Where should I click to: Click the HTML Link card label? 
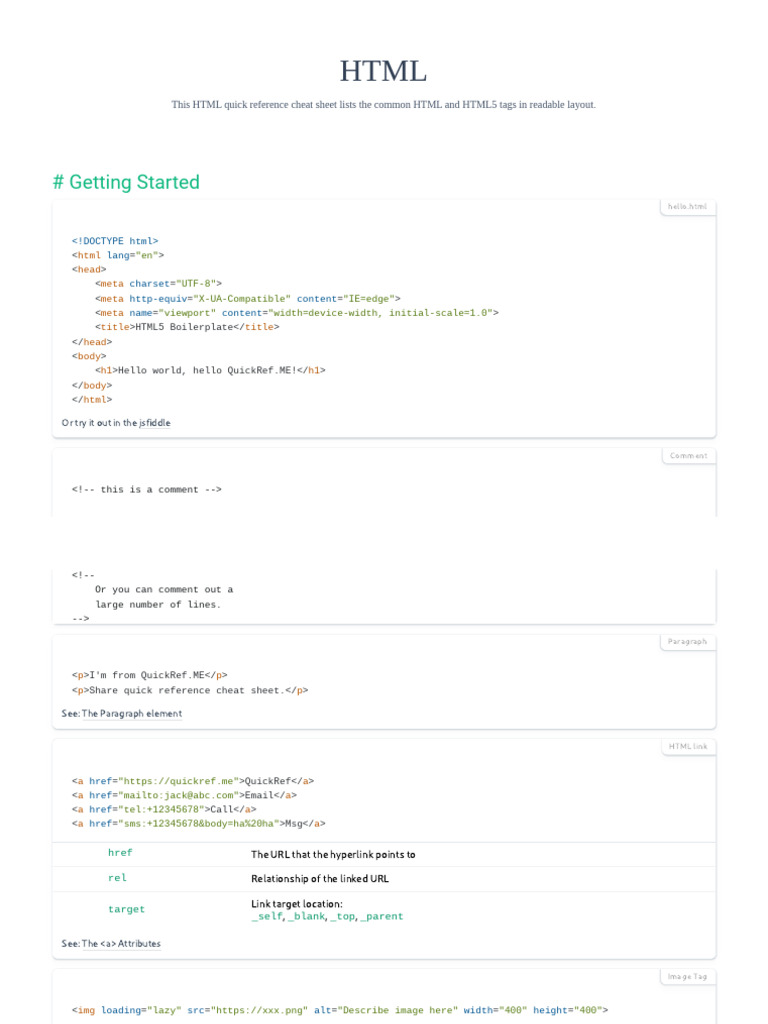pyautogui.click(x=688, y=747)
